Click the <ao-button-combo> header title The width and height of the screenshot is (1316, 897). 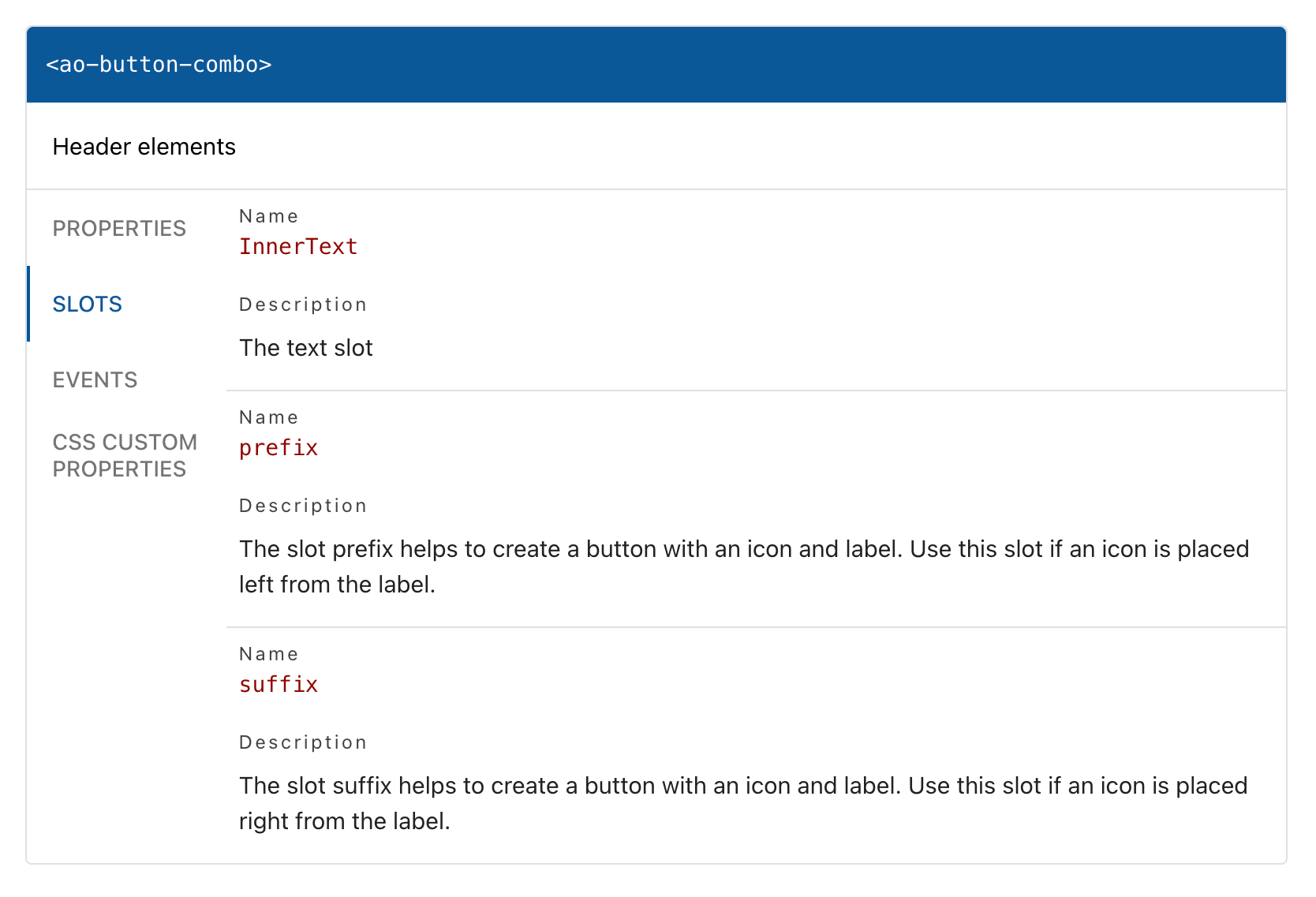(159, 64)
